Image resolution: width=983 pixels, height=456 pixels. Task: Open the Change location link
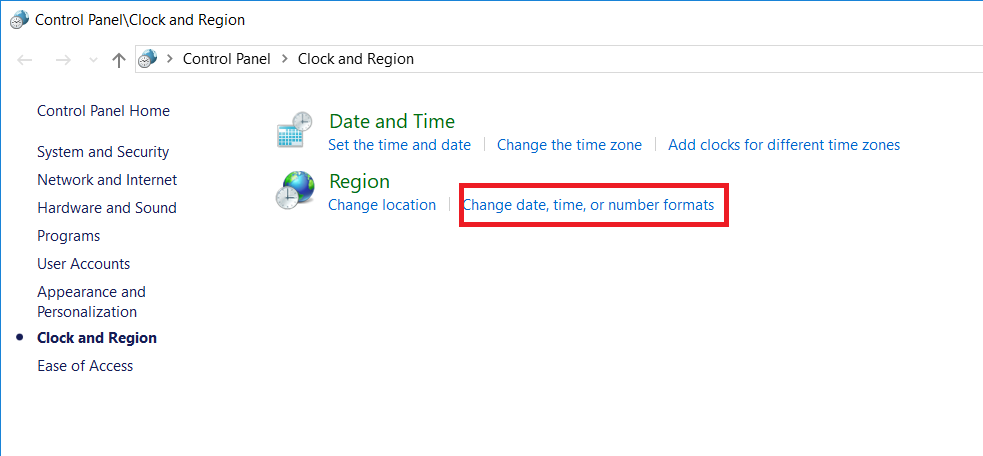pos(382,205)
